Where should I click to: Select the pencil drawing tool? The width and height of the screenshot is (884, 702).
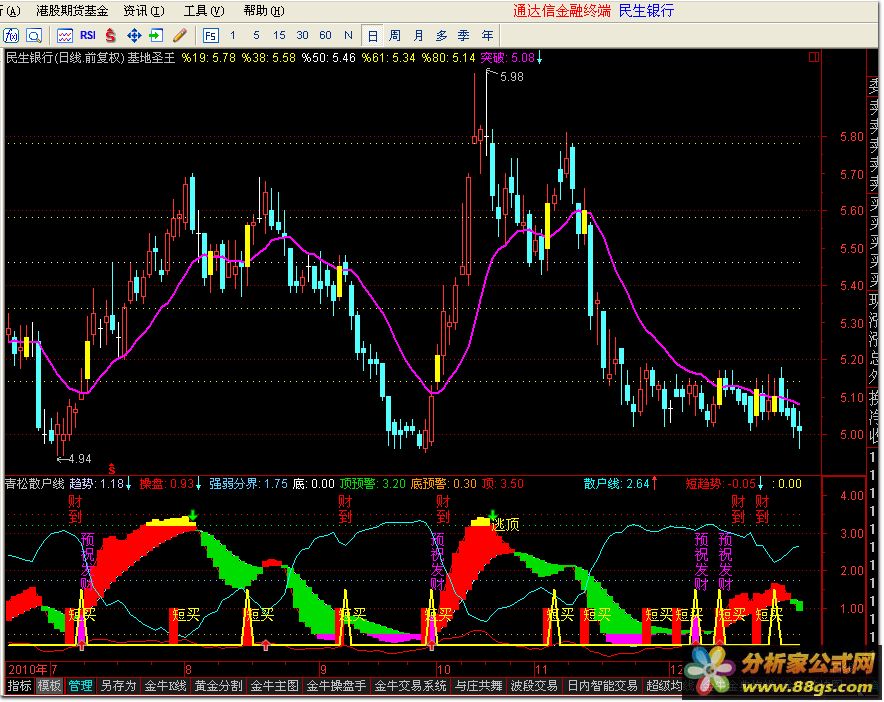coord(180,36)
